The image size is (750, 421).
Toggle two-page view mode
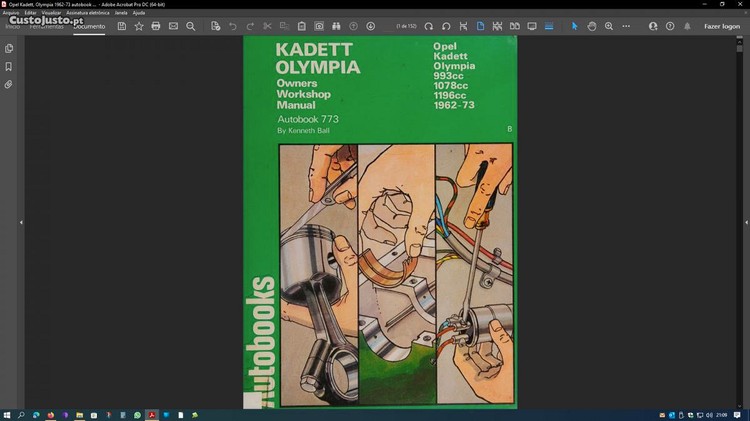coord(514,26)
